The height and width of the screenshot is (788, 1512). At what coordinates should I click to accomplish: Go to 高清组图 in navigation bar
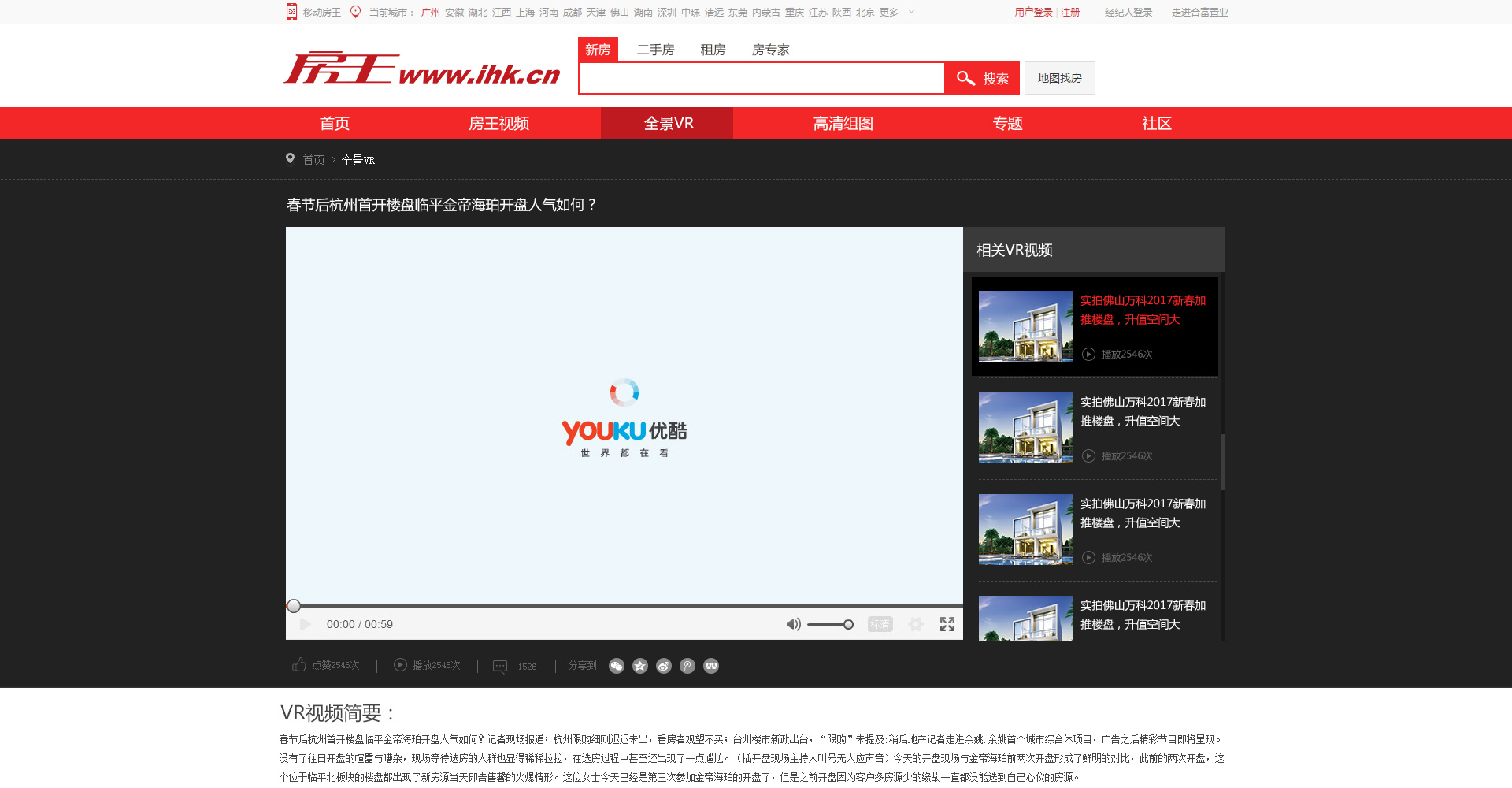(843, 124)
